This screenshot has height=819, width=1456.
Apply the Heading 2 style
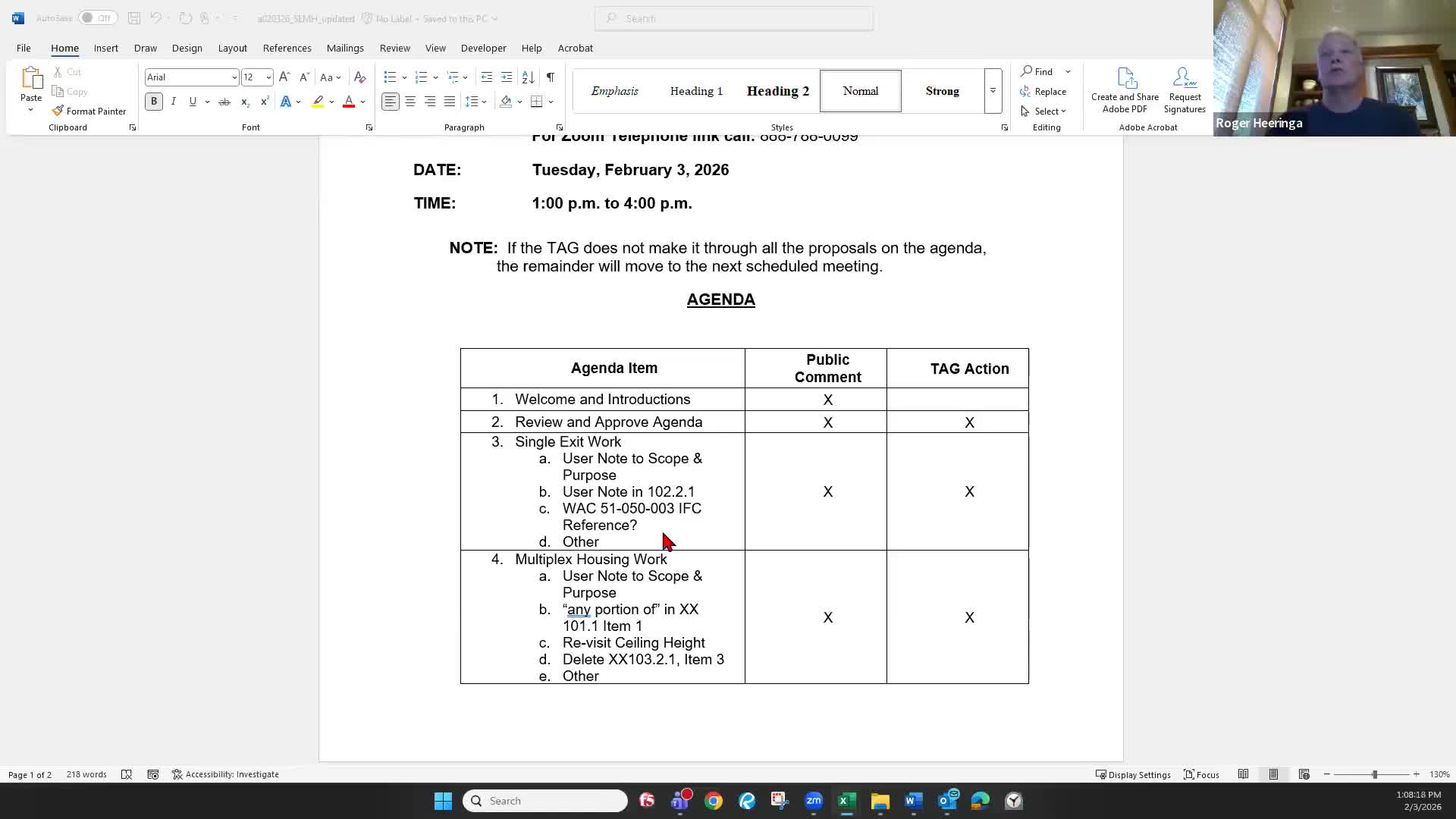coord(777,91)
